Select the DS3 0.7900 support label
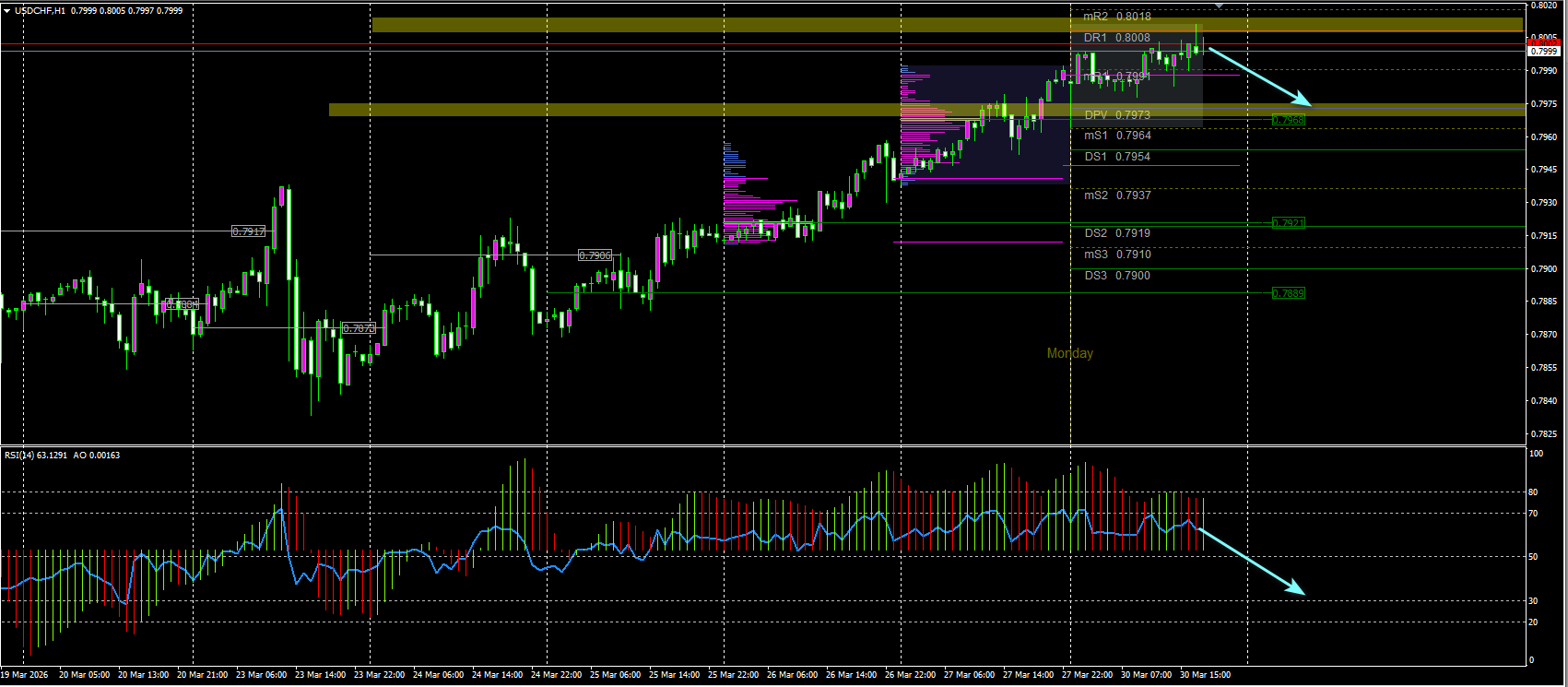 1117,276
